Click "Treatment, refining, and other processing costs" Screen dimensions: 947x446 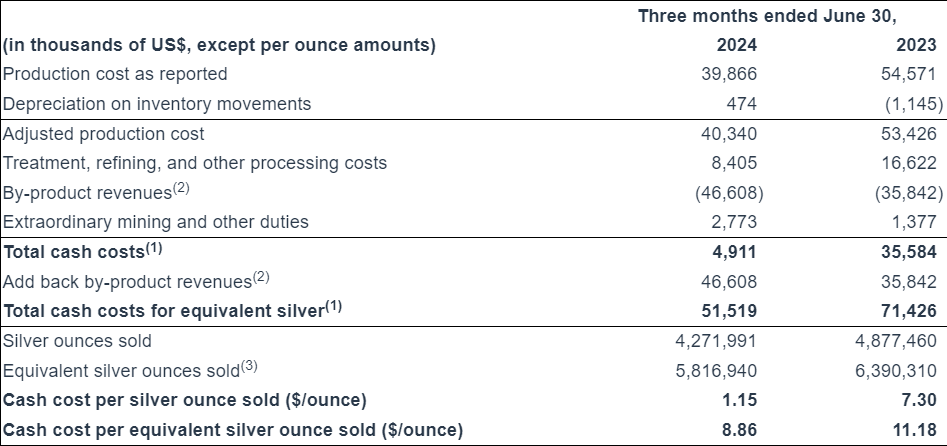click(195, 163)
